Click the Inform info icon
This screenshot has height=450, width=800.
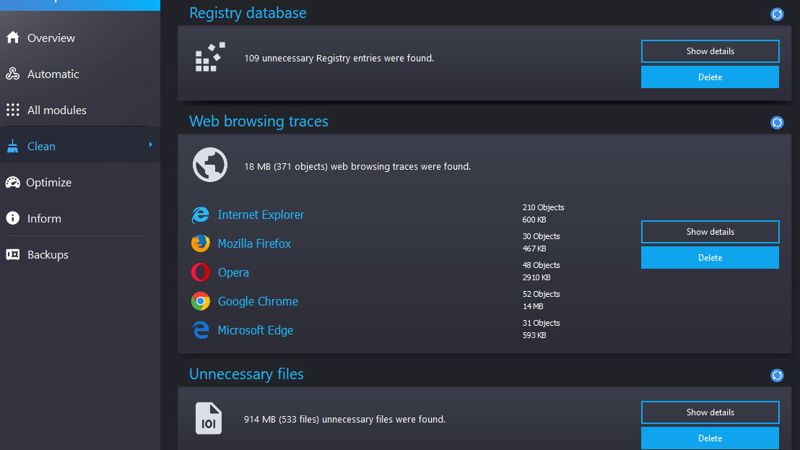[x=13, y=218]
